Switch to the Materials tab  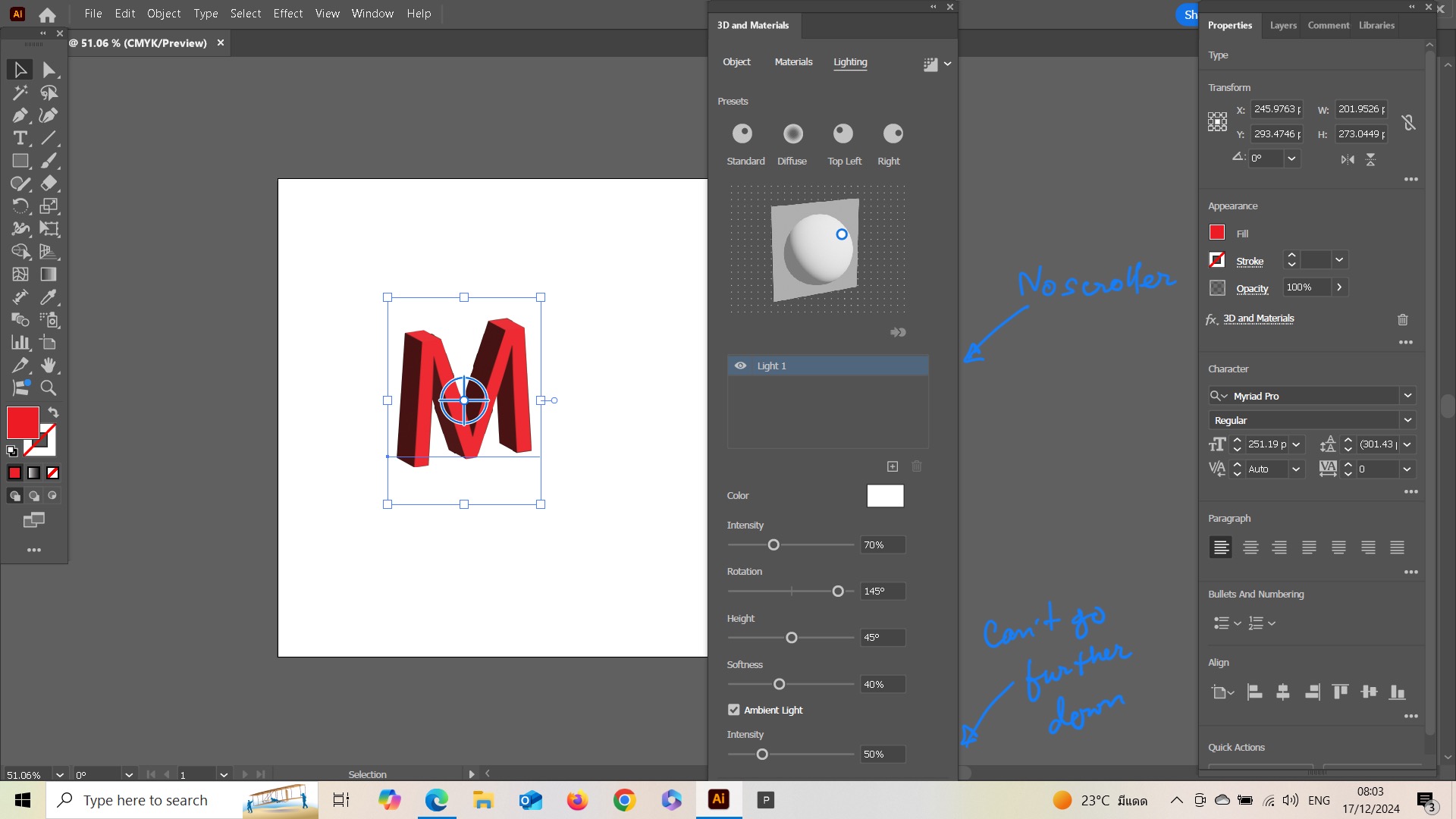tap(793, 61)
